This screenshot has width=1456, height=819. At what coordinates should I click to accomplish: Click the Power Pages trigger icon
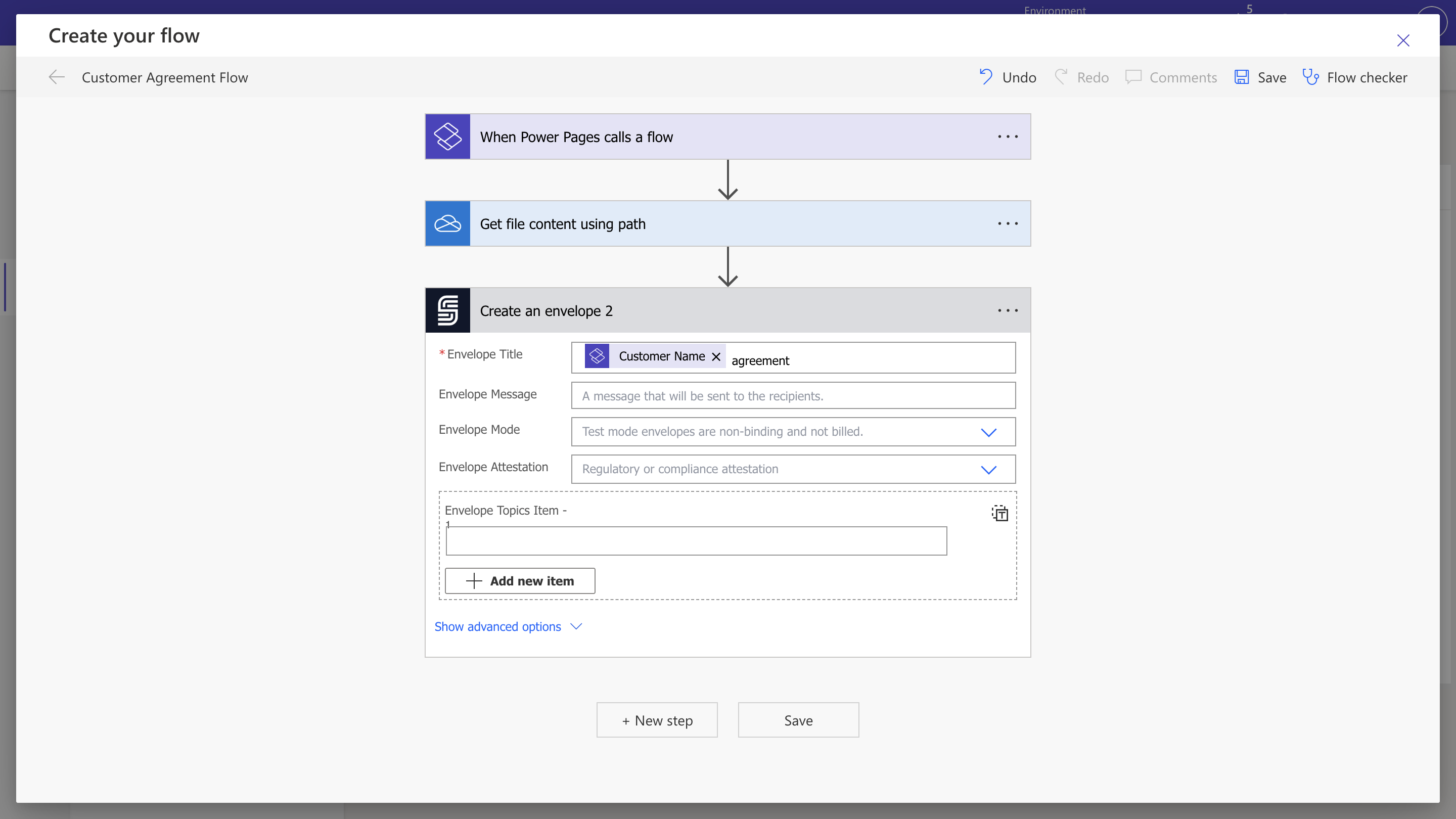tap(447, 136)
